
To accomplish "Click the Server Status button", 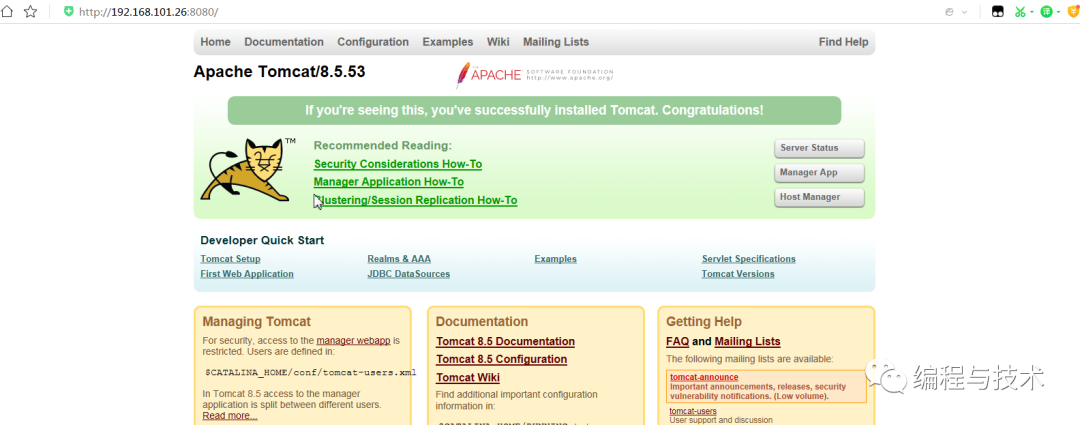I will [x=820, y=148].
